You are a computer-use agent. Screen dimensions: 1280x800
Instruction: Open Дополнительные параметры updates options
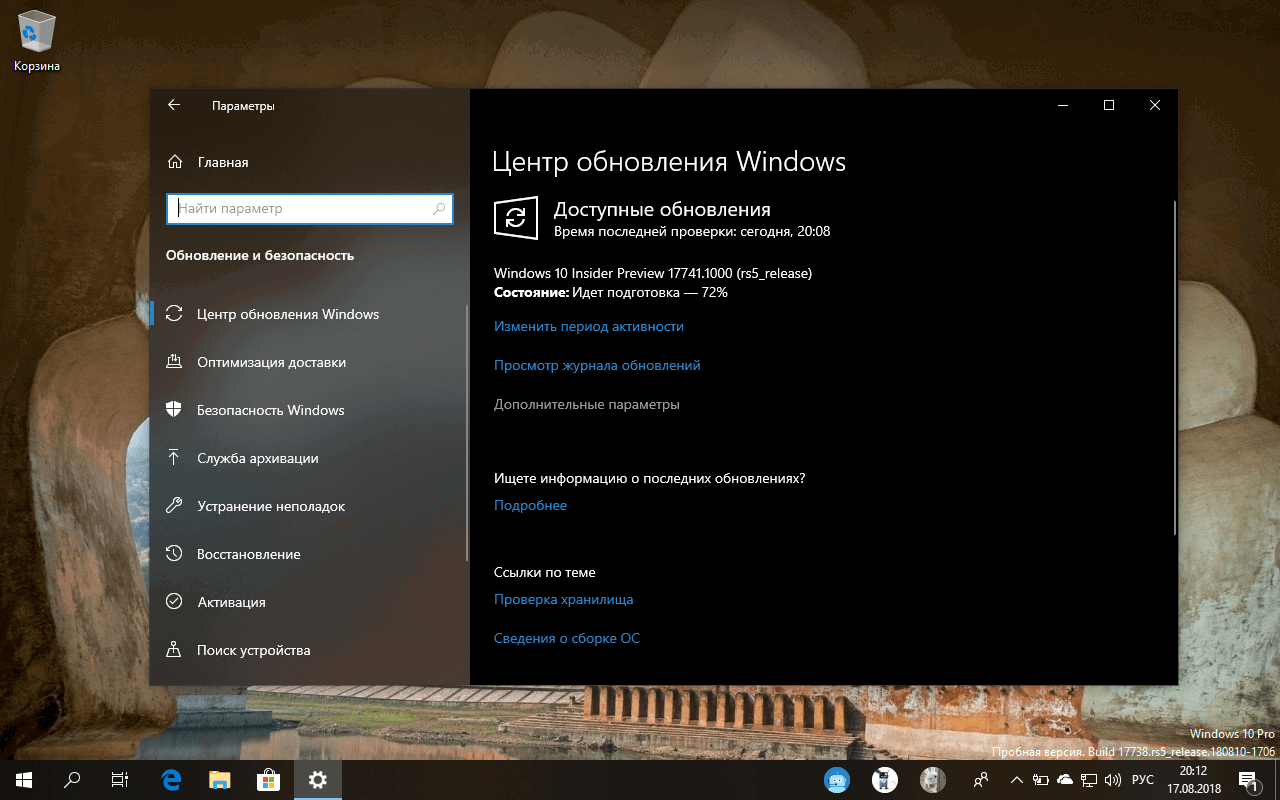pos(586,404)
